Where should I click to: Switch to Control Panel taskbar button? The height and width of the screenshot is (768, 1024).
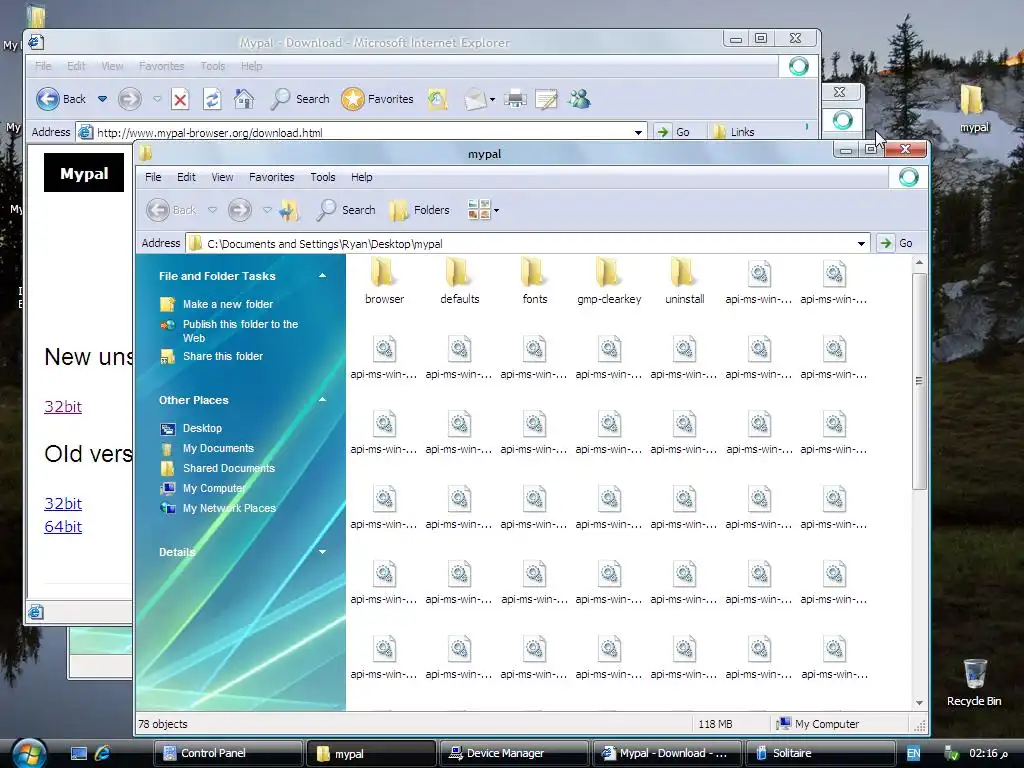pyautogui.click(x=229, y=754)
